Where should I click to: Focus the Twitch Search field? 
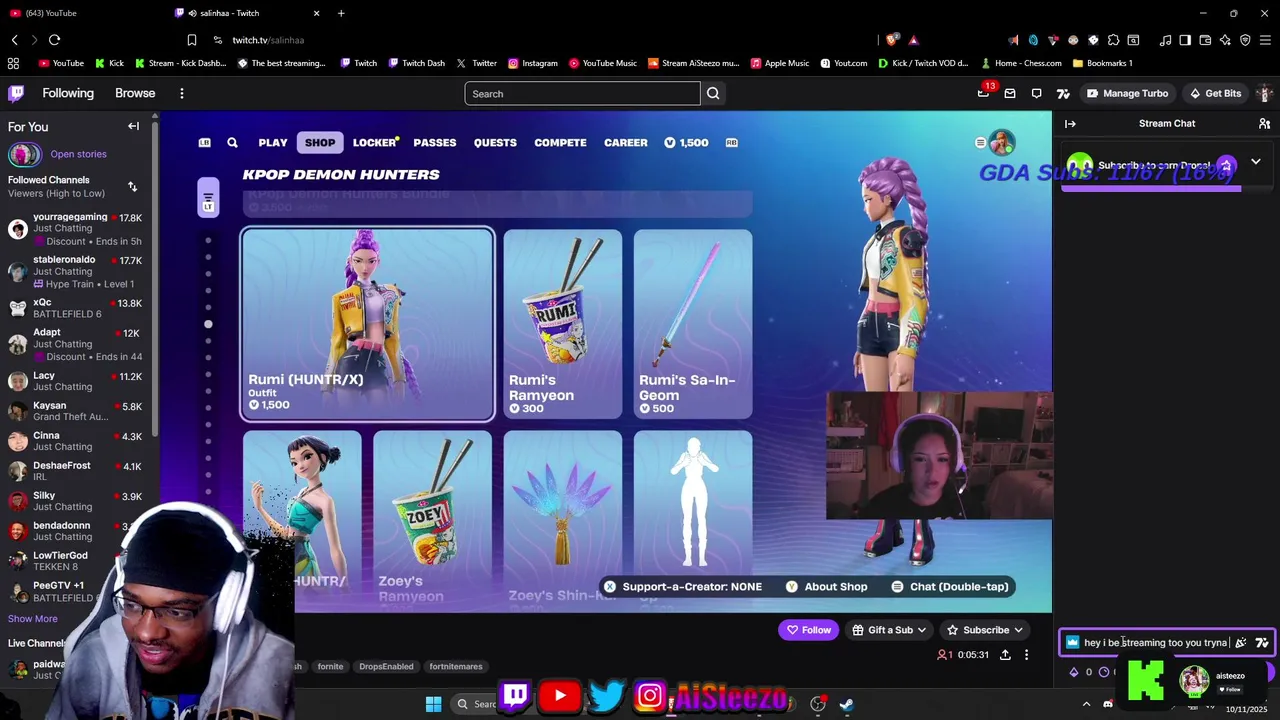[582, 93]
